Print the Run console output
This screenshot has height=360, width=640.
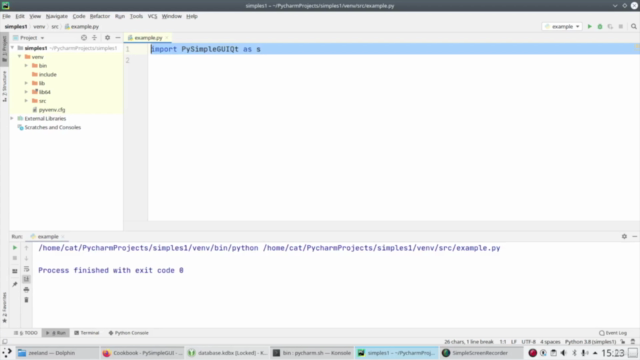click(27, 290)
